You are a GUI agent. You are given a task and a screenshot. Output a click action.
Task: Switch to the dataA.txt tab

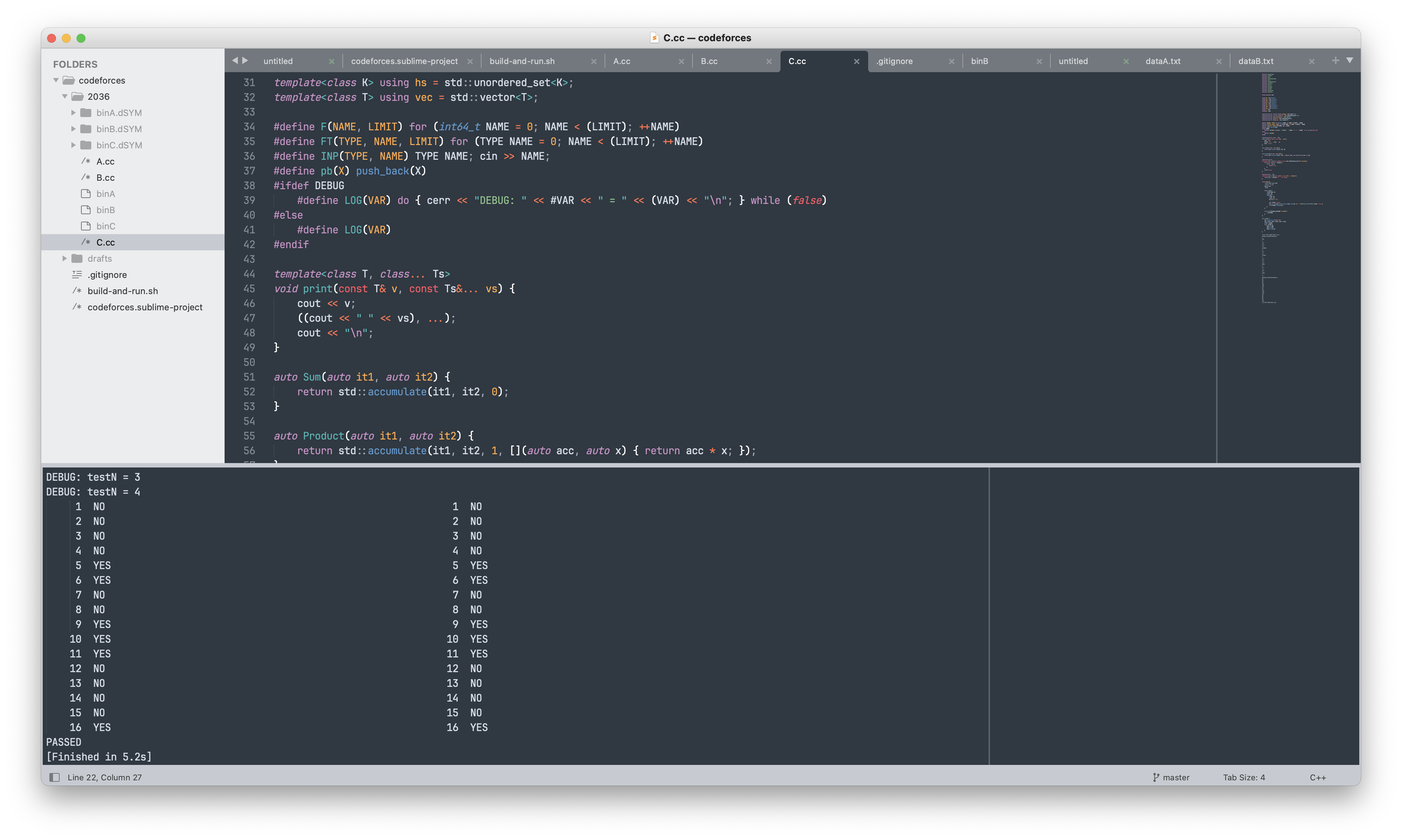click(1163, 61)
